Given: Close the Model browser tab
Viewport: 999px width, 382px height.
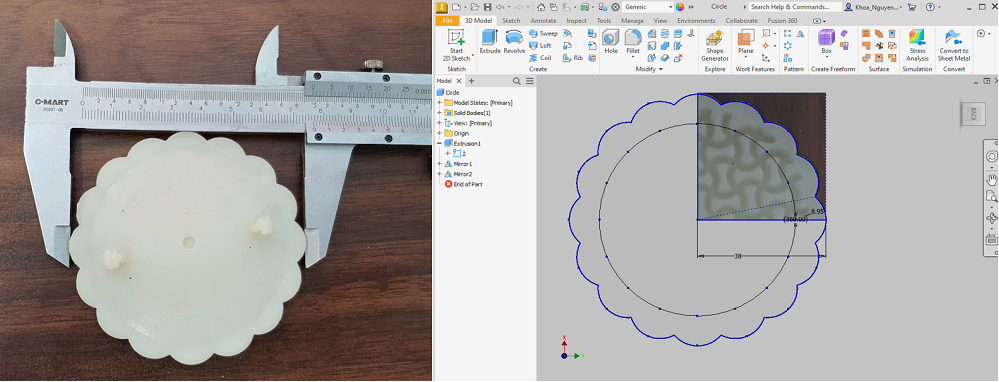Looking at the screenshot, I should coord(459,81).
